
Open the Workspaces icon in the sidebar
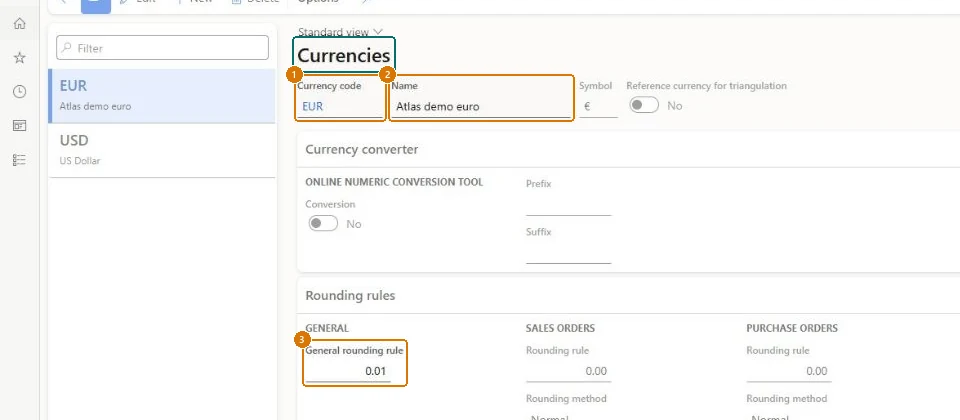(20, 126)
